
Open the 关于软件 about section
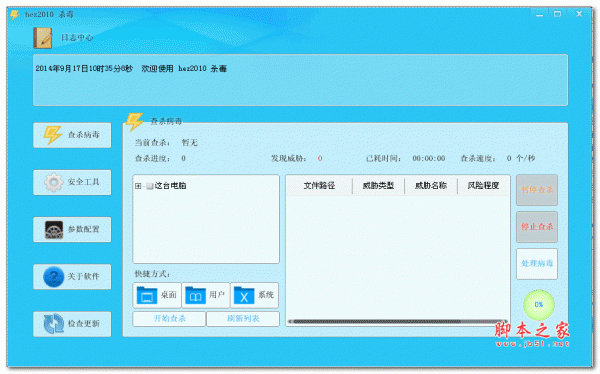click(72, 277)
